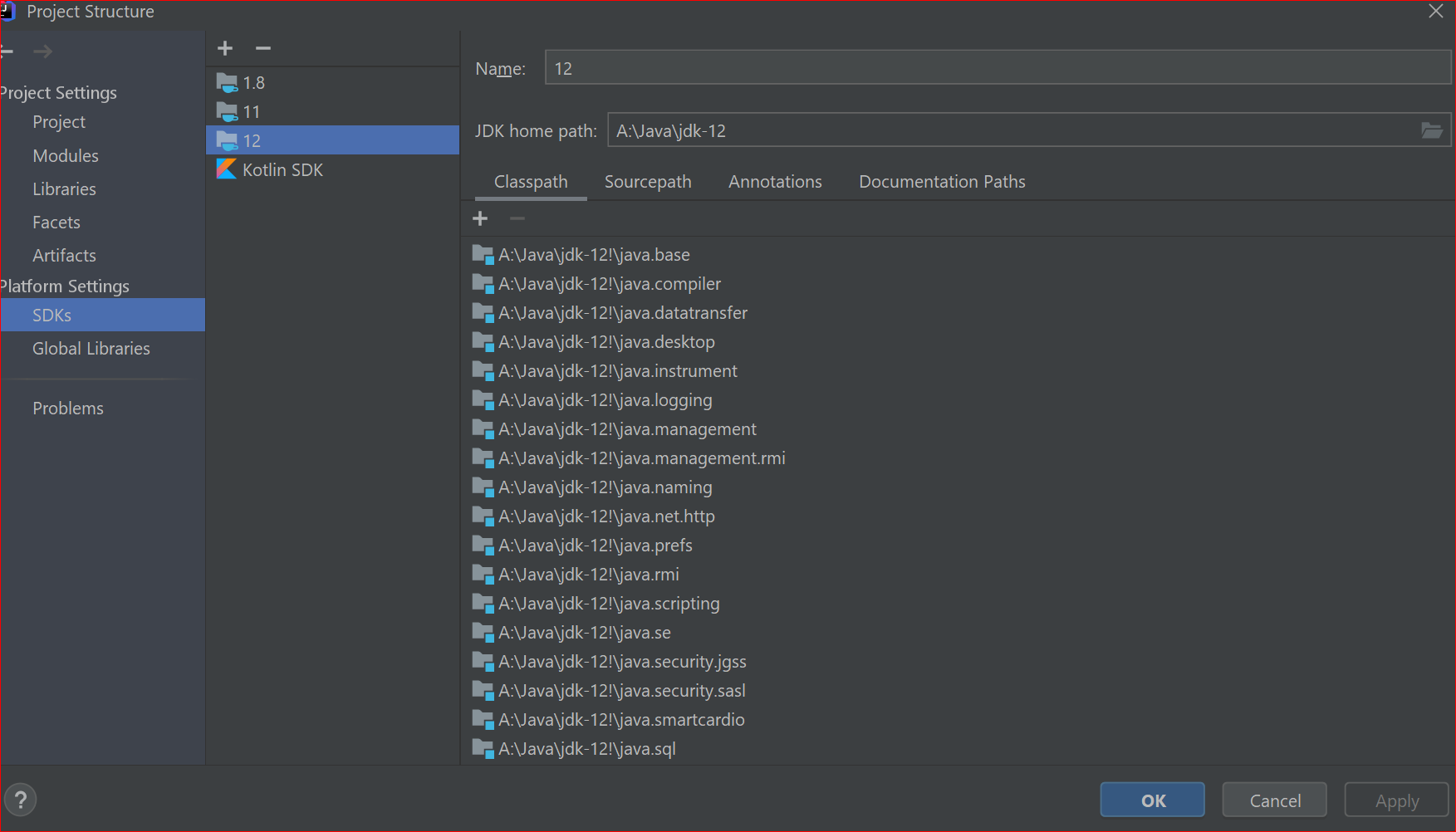Switch to Annotations tab

click(775, 182)
